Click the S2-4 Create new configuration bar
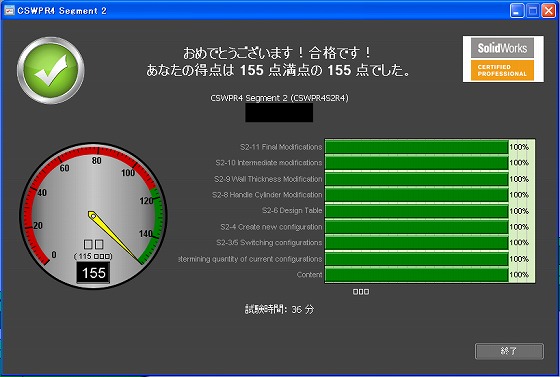The image size is (560, 377). pyautogui.click(x=416, y=227)
